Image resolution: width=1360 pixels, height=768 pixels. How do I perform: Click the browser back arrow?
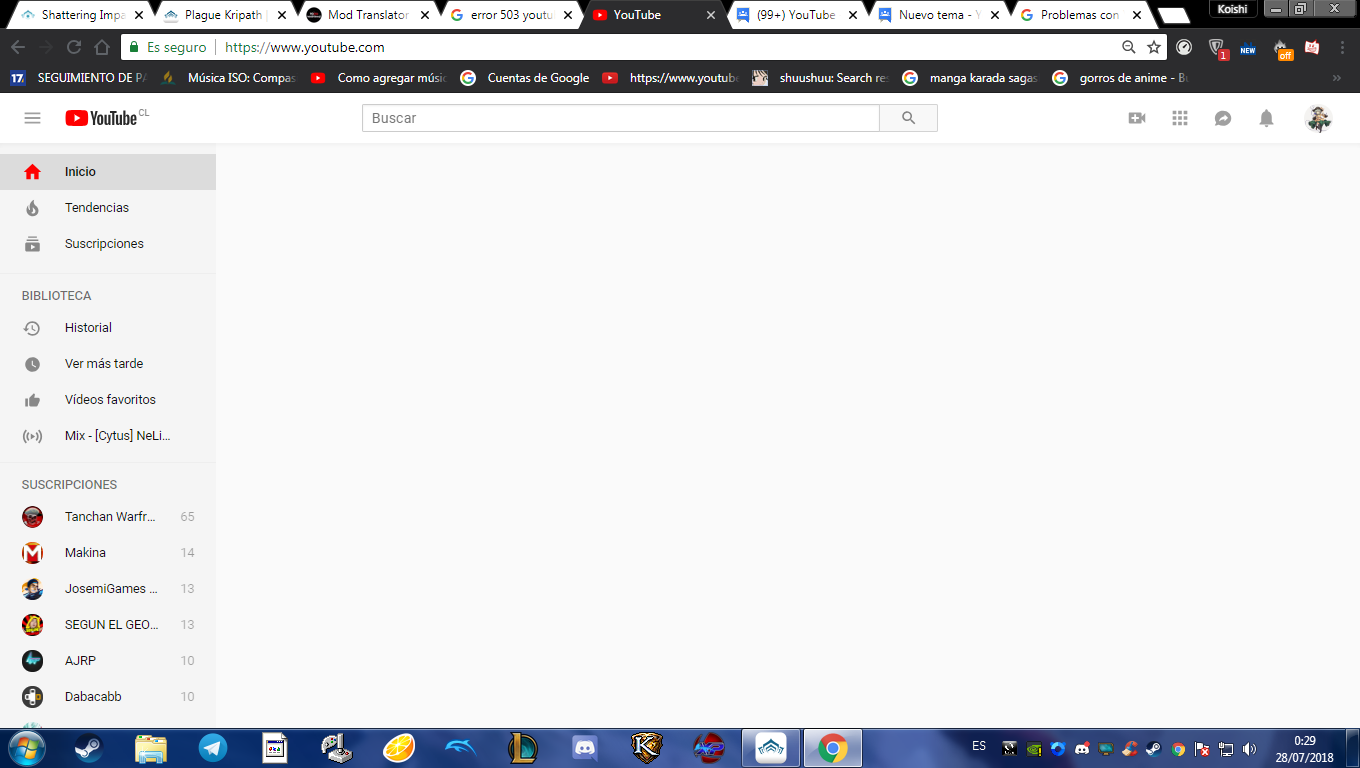pos(18,47)
